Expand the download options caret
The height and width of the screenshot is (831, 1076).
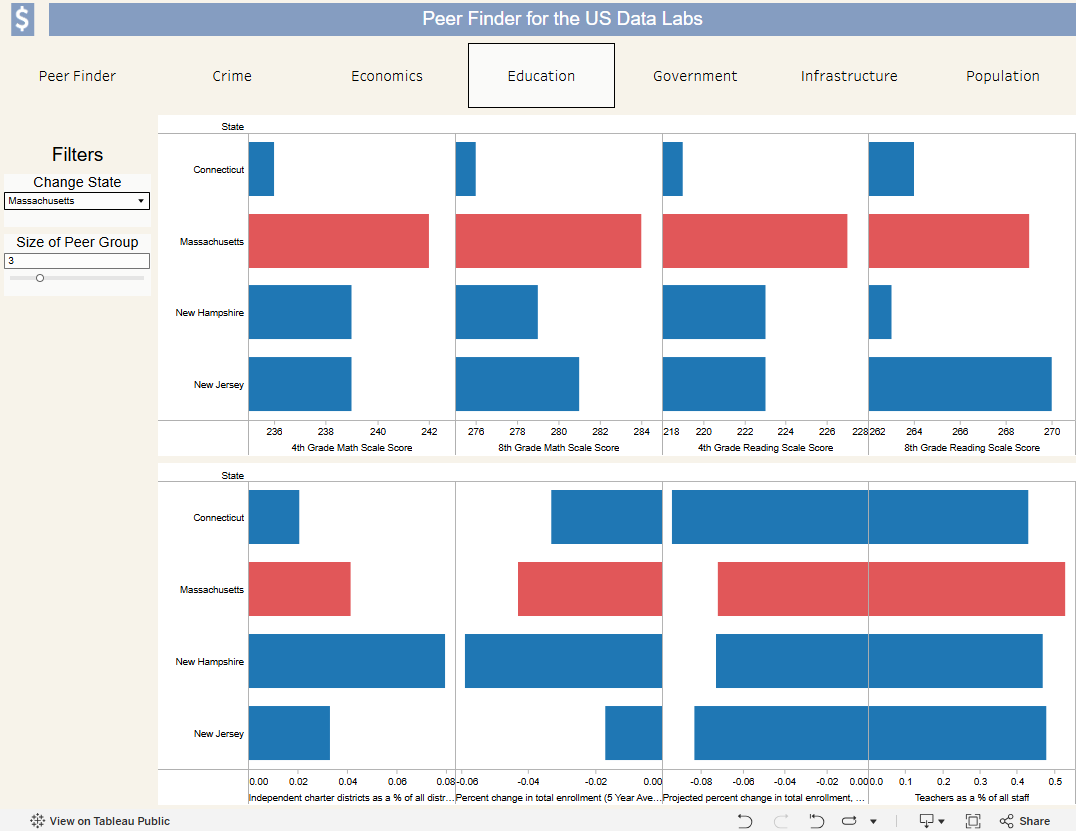coord(942,821)
